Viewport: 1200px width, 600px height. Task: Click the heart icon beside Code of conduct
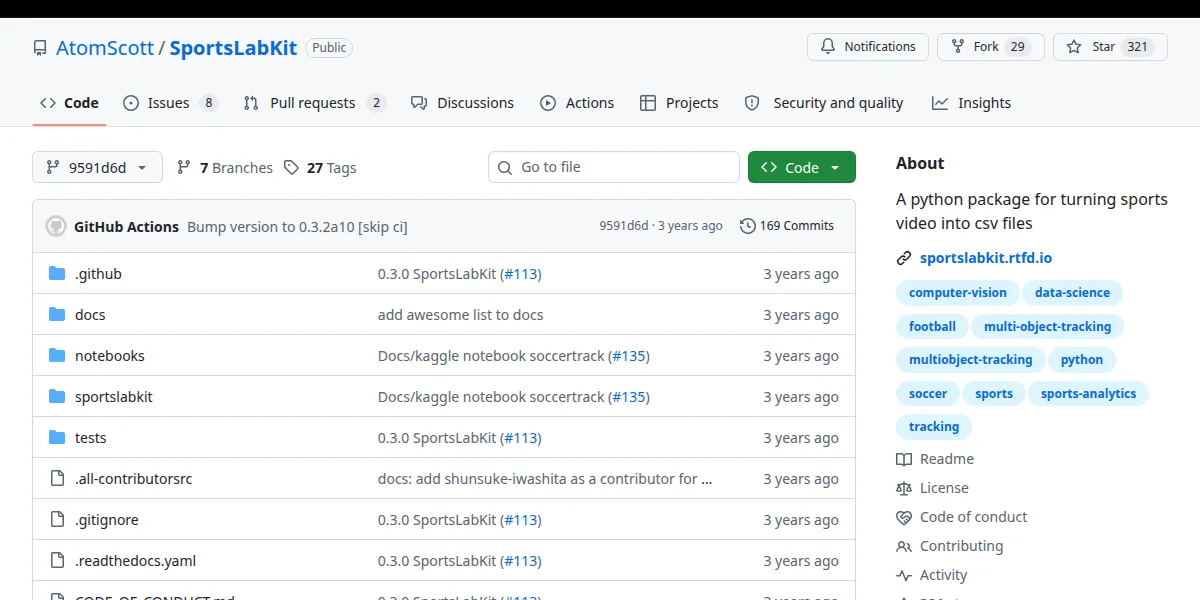[904, 517]
